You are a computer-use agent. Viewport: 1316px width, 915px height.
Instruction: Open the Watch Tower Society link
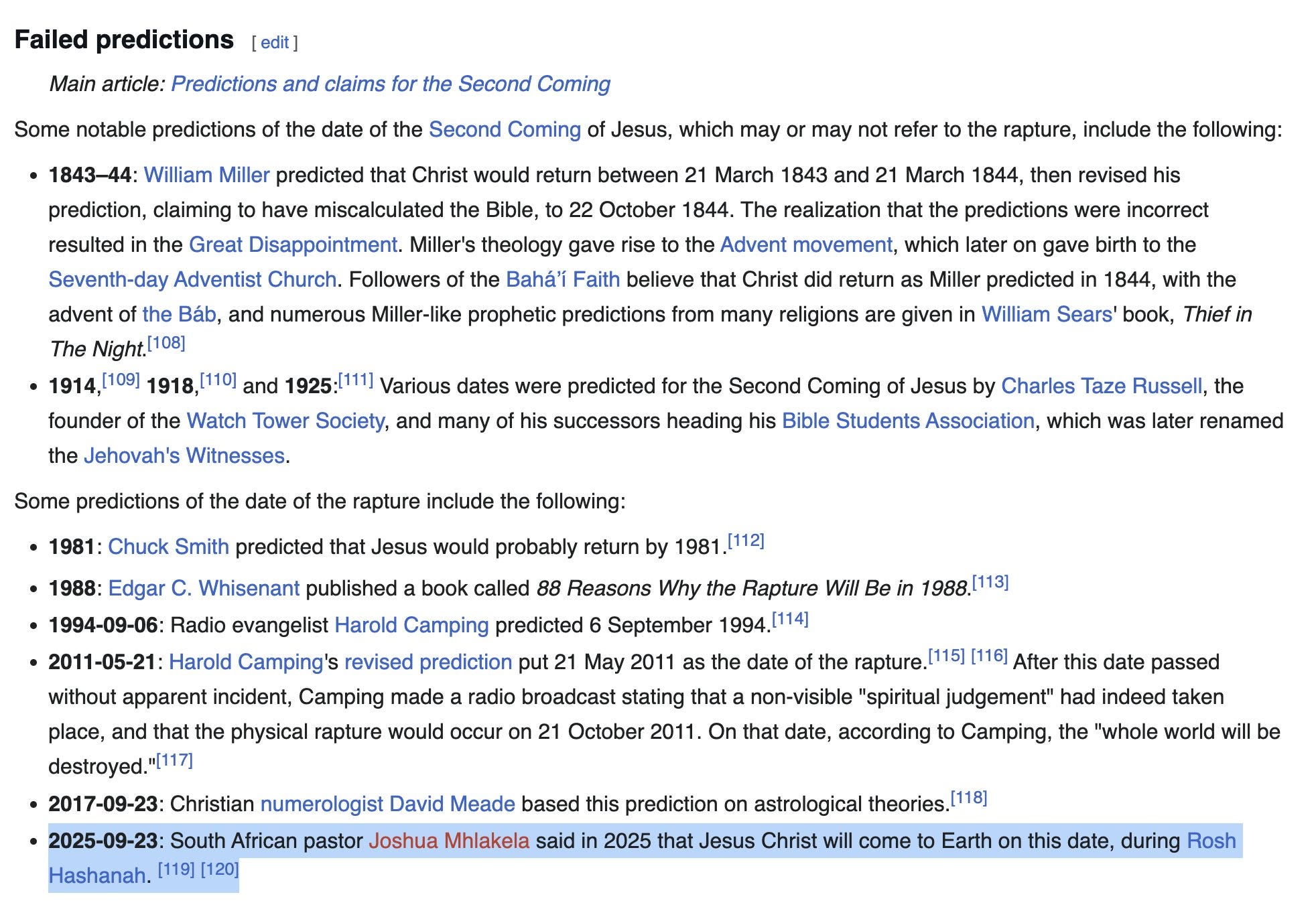(x=285, y=421)
